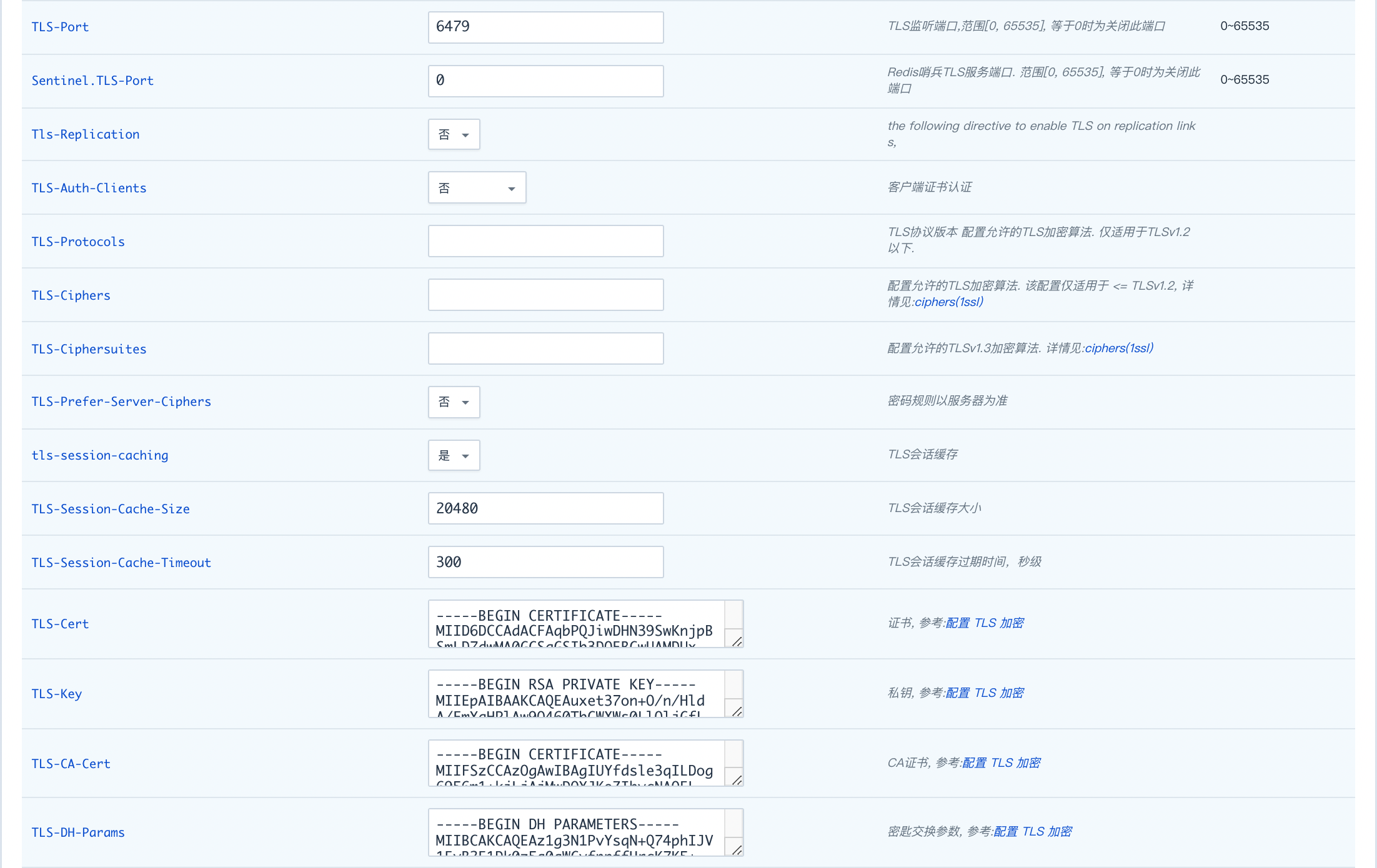Image resolution: width=1377 pixels, height=868 pixels.
Task: Open 配置 TLS 加密 link in TLS-CA-Cert row
Action: (x=1002, y=763)
